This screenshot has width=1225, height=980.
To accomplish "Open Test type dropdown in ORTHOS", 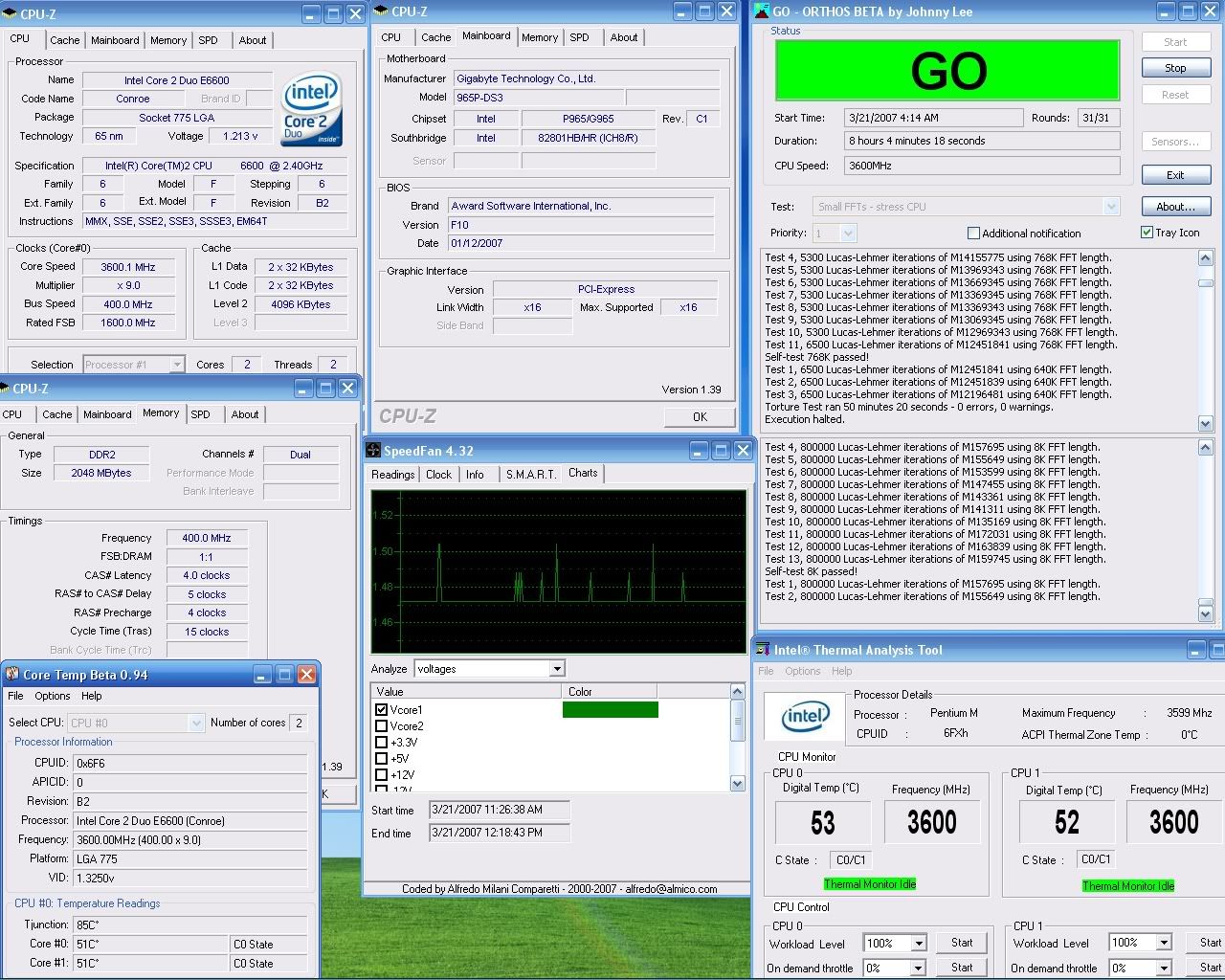I will [x=1110, y=207].
